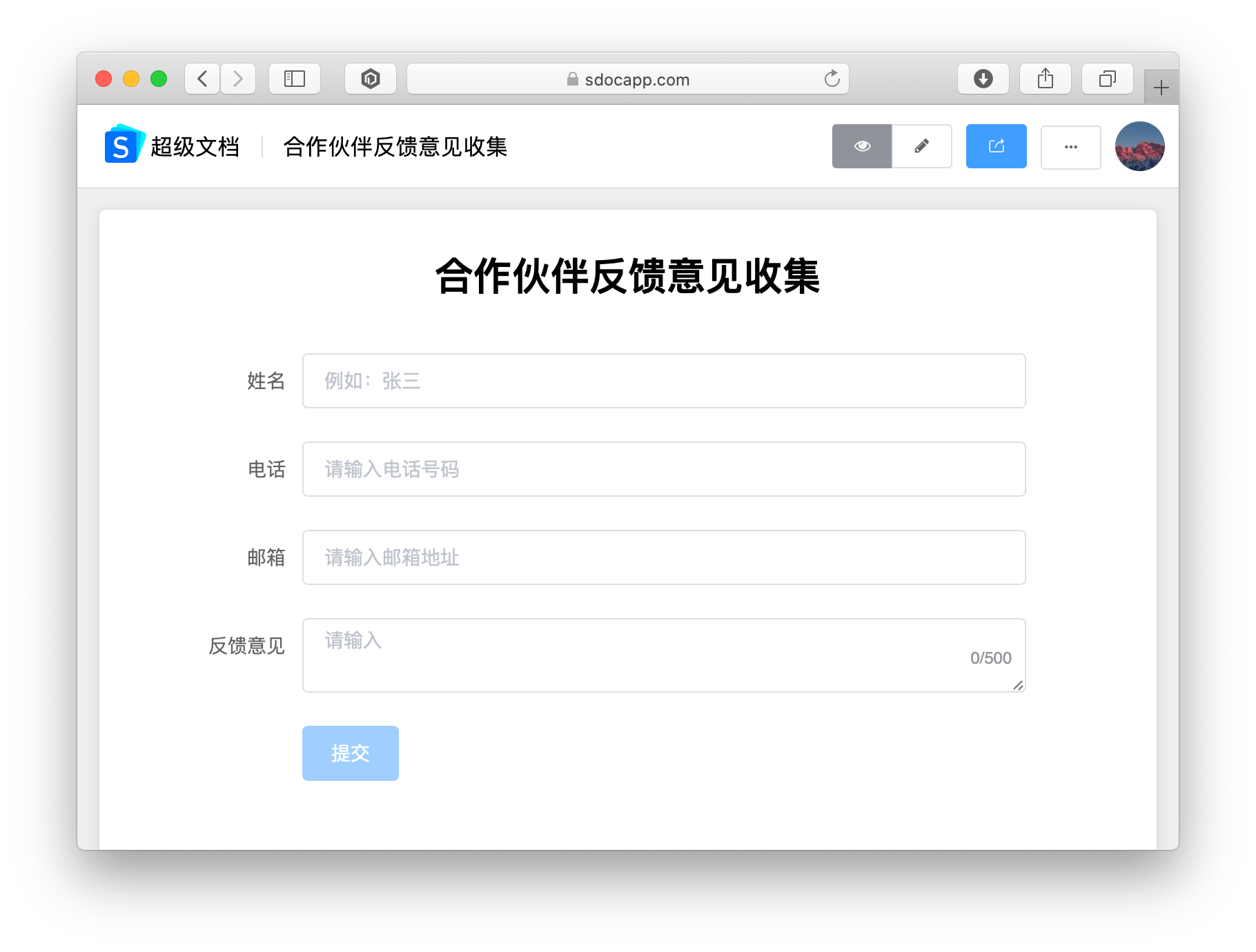Open a new tab with the plus button

1161,87
